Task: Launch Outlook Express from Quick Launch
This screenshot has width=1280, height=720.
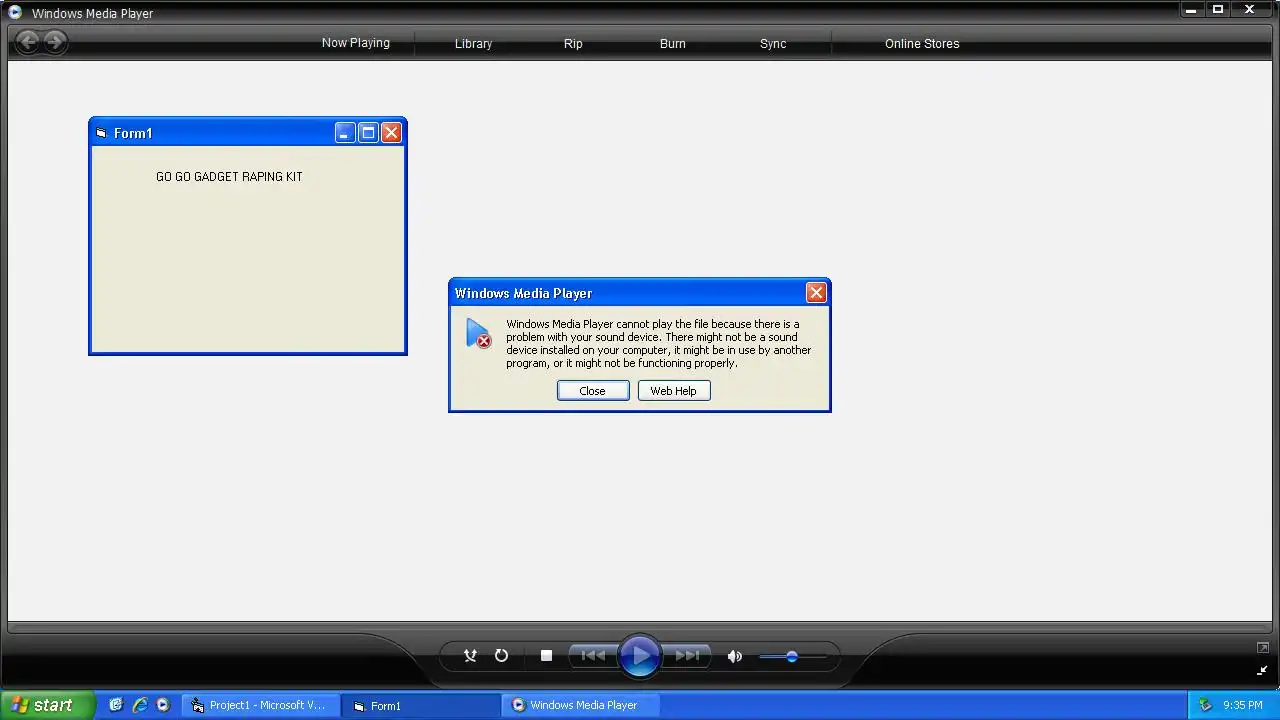Action: pos(116,705)
